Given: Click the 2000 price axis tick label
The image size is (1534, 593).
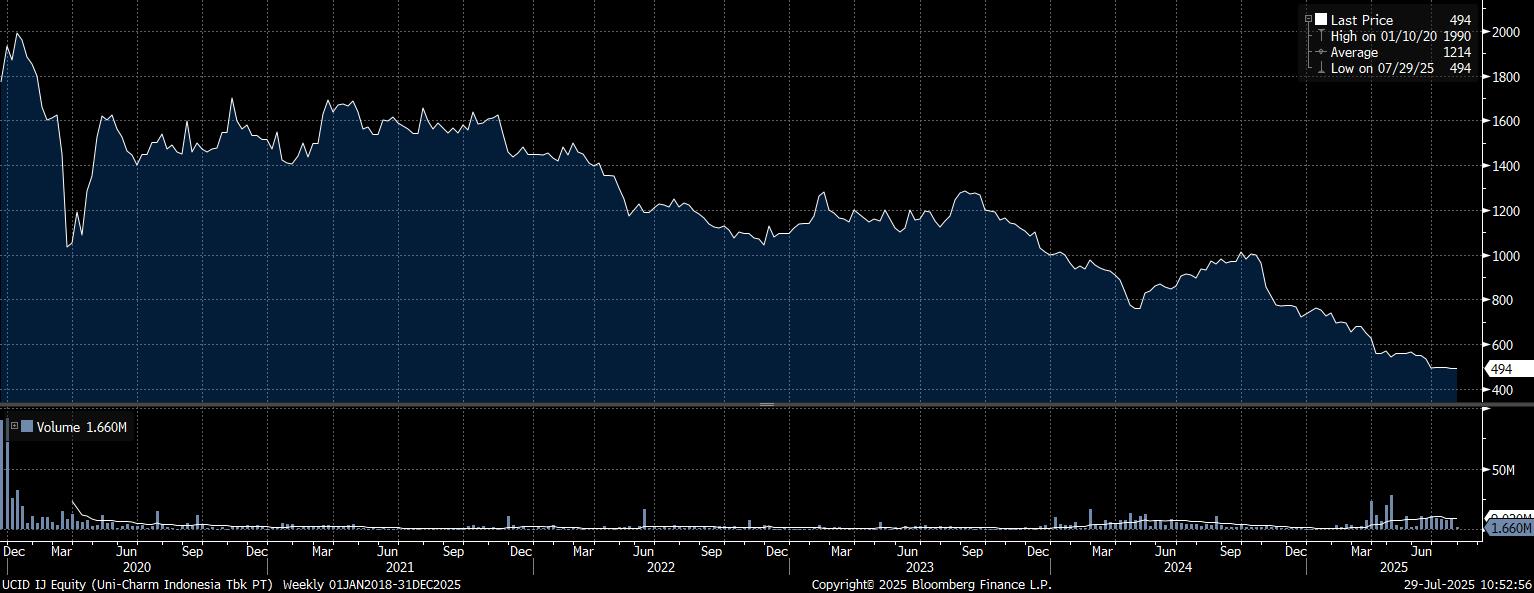Looking at the screenshot, I should [x=1505, y=32].
